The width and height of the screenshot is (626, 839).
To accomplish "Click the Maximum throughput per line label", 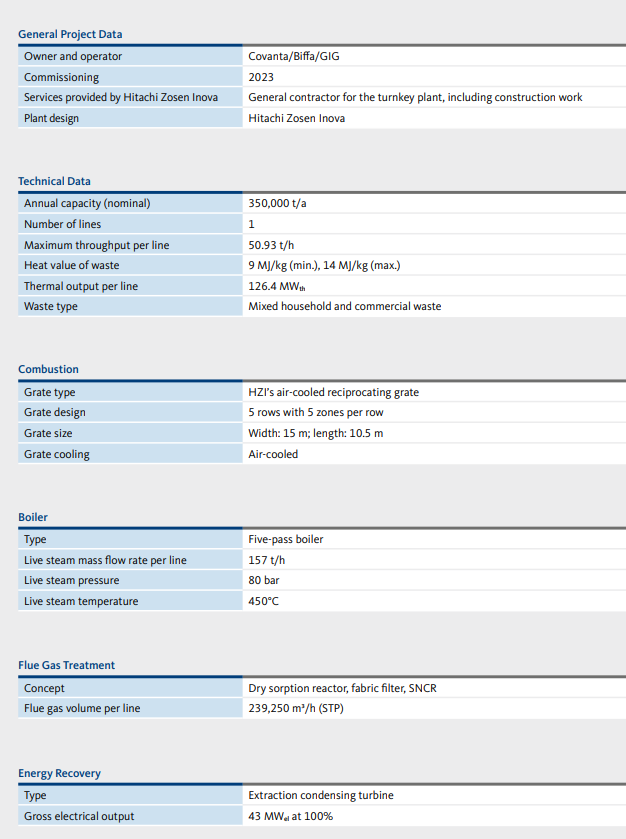I will (96, 245).
